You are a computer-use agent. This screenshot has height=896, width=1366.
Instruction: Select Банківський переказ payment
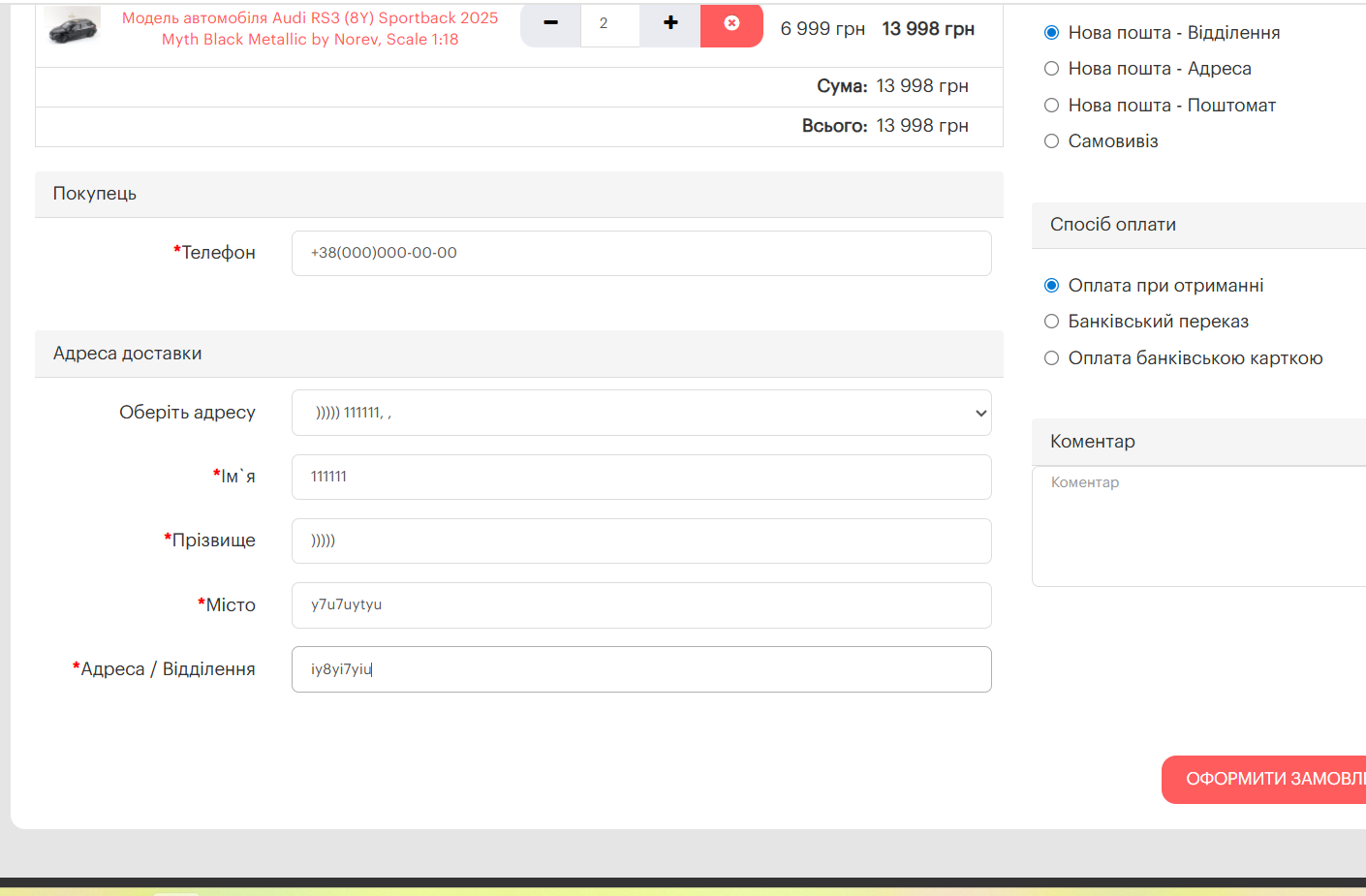point(1051,322)
